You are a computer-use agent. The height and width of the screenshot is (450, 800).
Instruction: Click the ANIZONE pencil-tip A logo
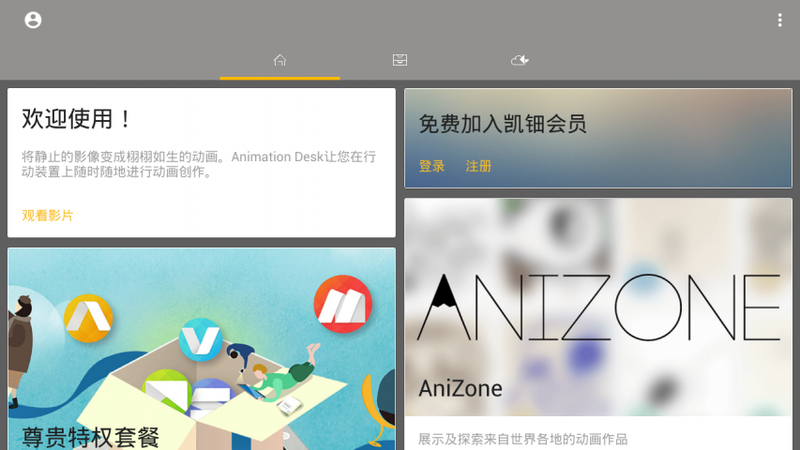pos(444,307)
